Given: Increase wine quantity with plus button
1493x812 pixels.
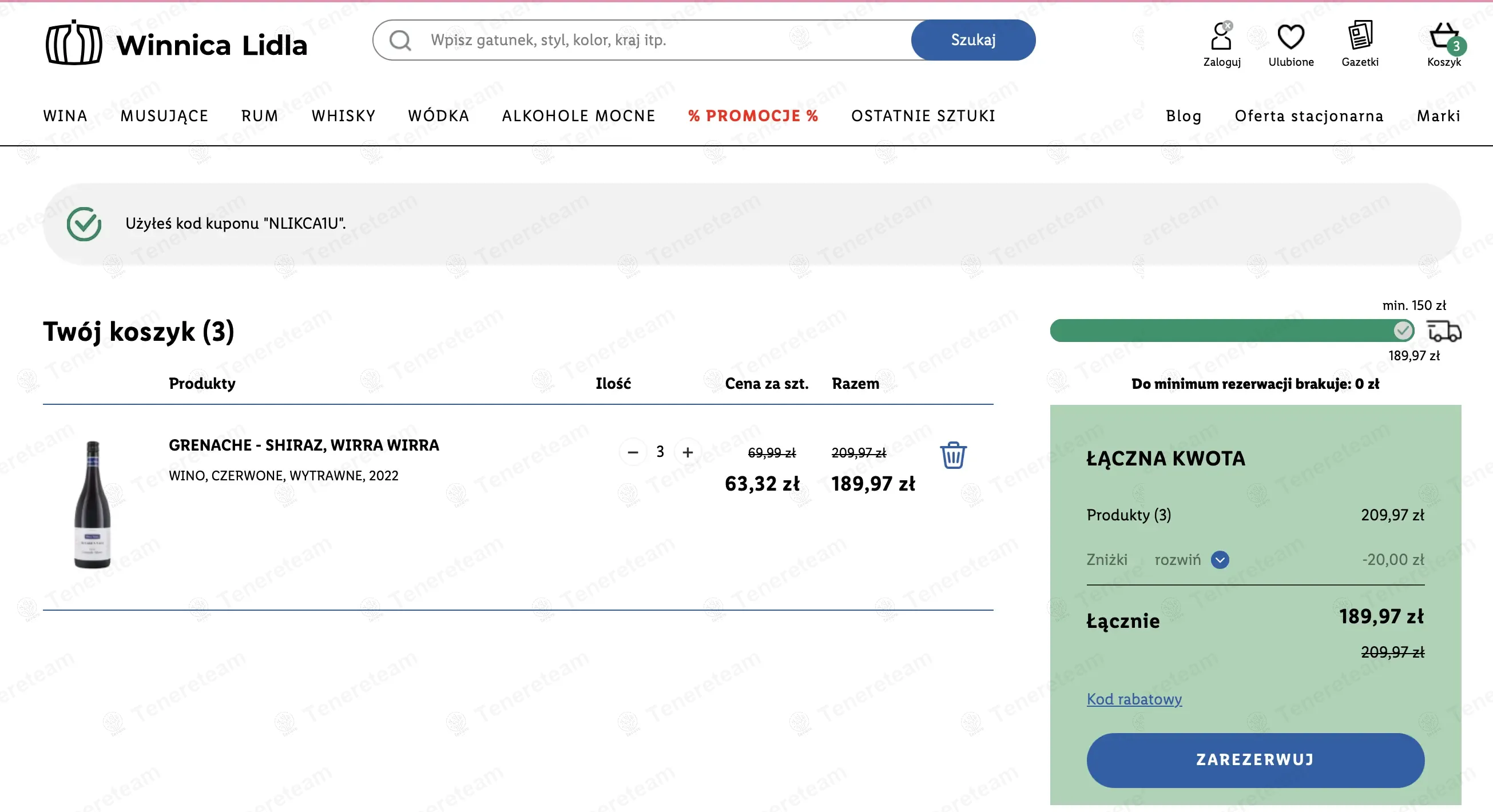Looking at the screenshot, I should pos(688,452).
